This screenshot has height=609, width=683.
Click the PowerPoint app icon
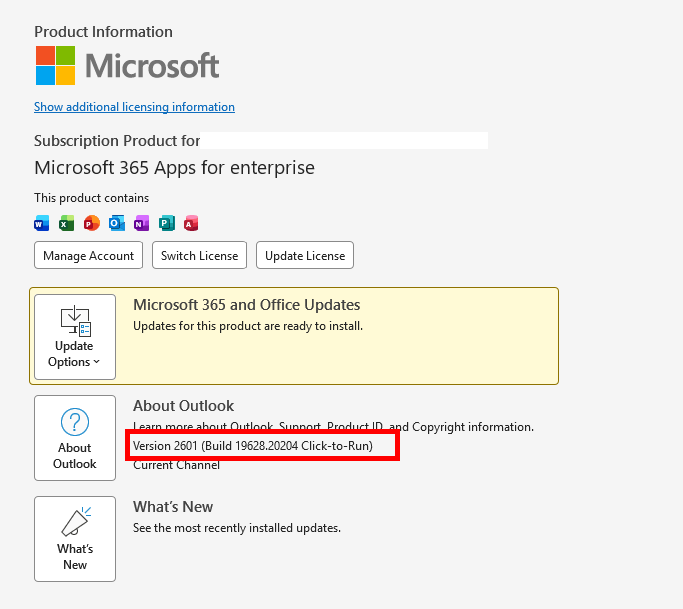pyautogui.click(x=91, y=223)
